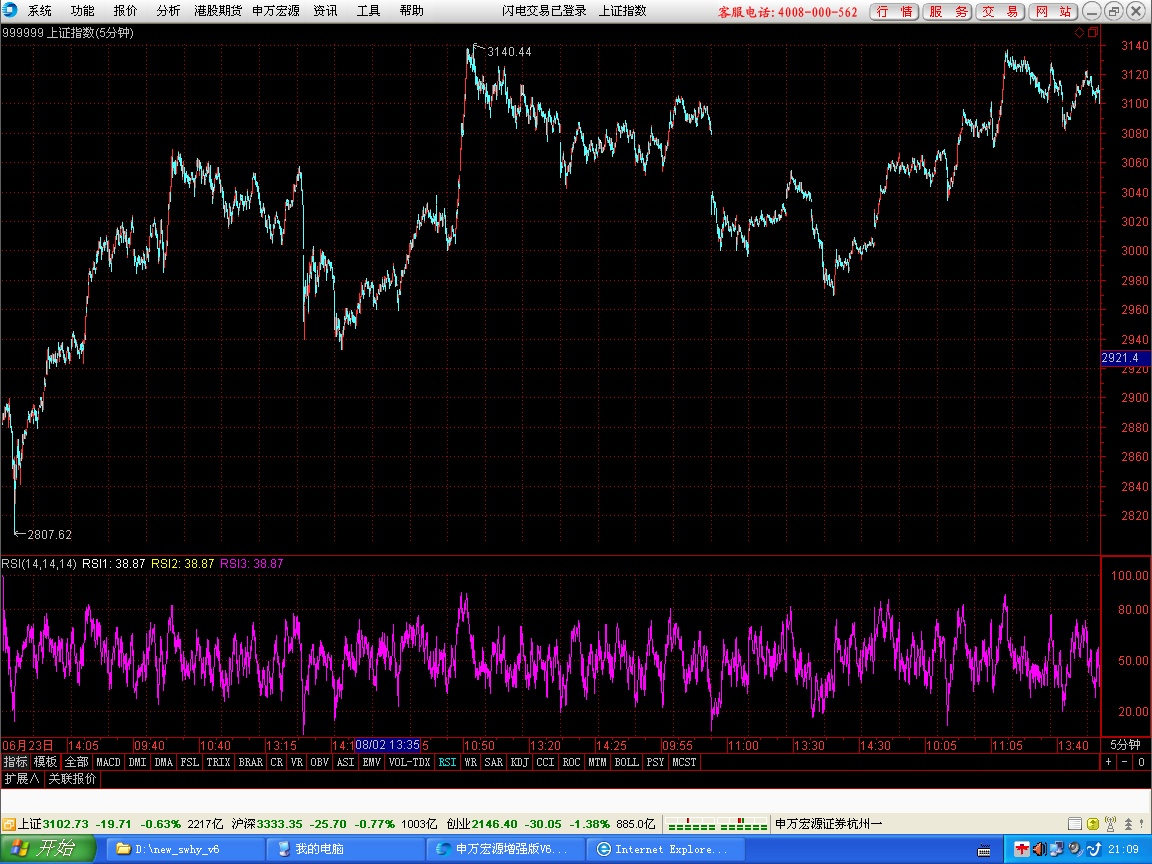Switch to the MACD indicator
This screenshot has height=864, width=1152.
pos(108,762)
